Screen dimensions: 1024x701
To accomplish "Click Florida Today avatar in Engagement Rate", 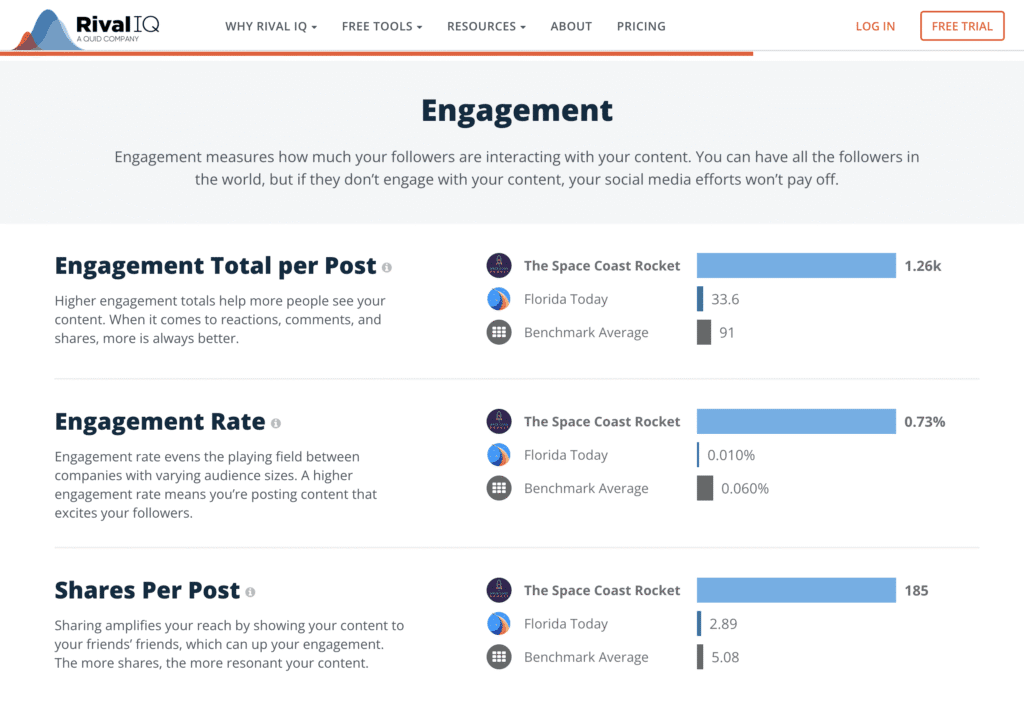I will [x=499, y=455].
